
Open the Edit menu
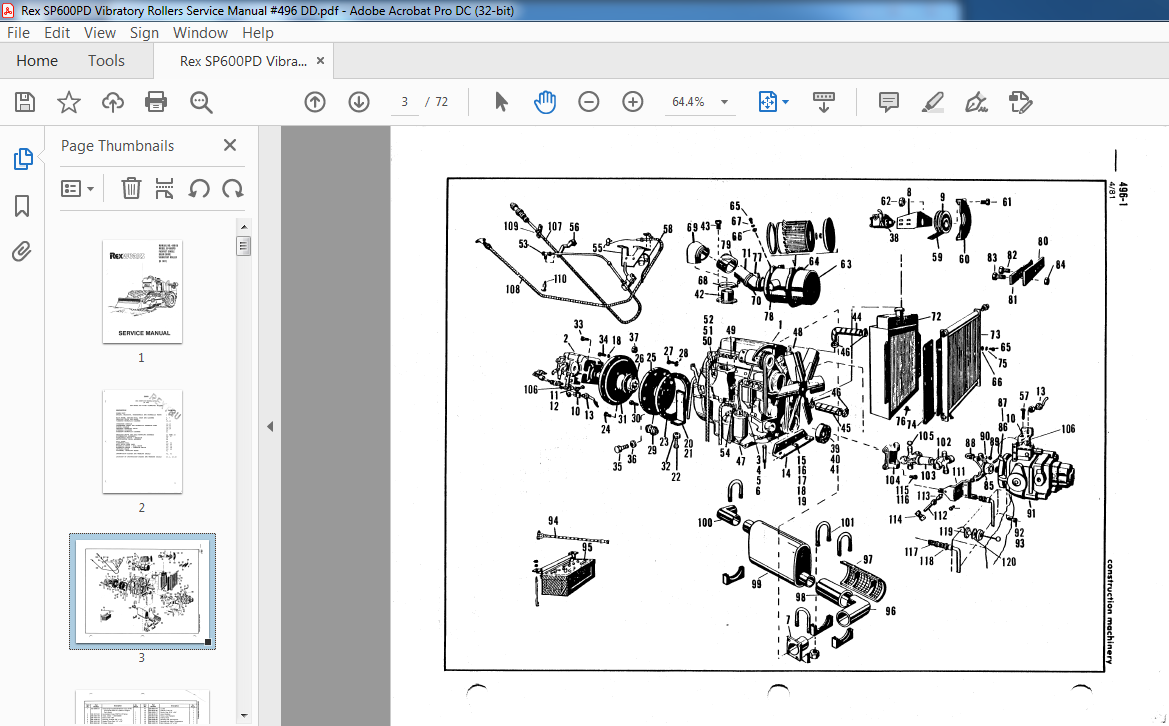57,33
